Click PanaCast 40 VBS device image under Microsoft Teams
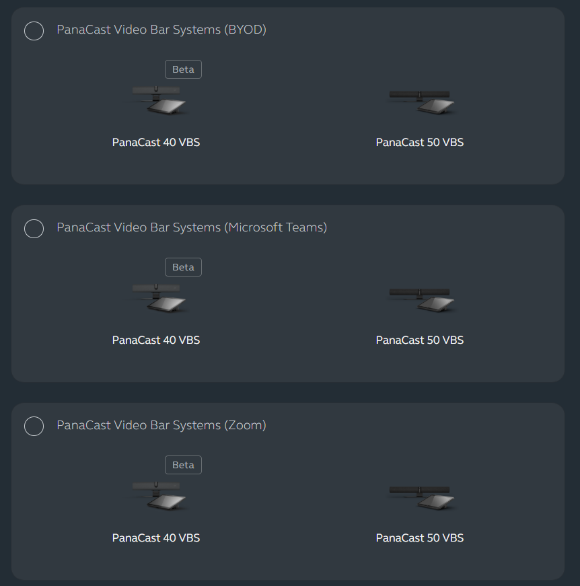Viewport: 580px width, 586px height. (159, 298)
